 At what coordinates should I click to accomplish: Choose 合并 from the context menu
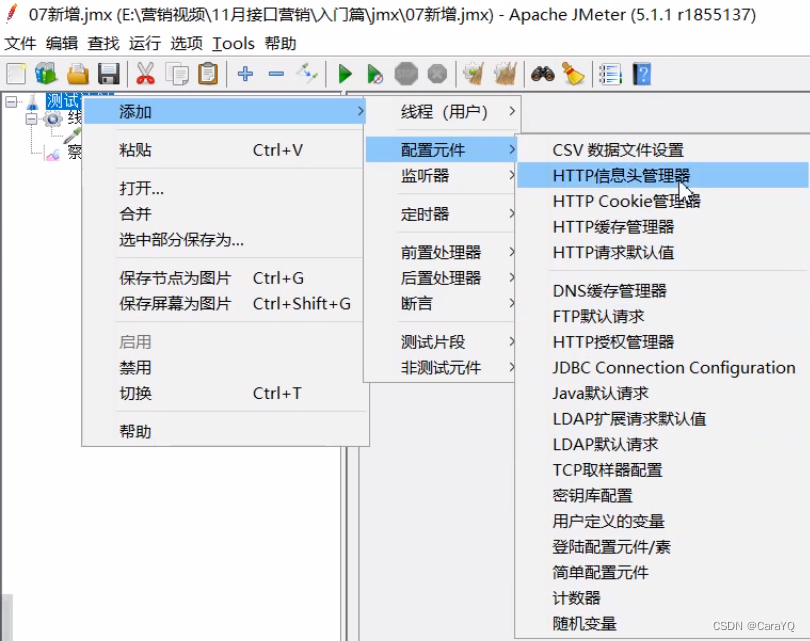point(225,214)
